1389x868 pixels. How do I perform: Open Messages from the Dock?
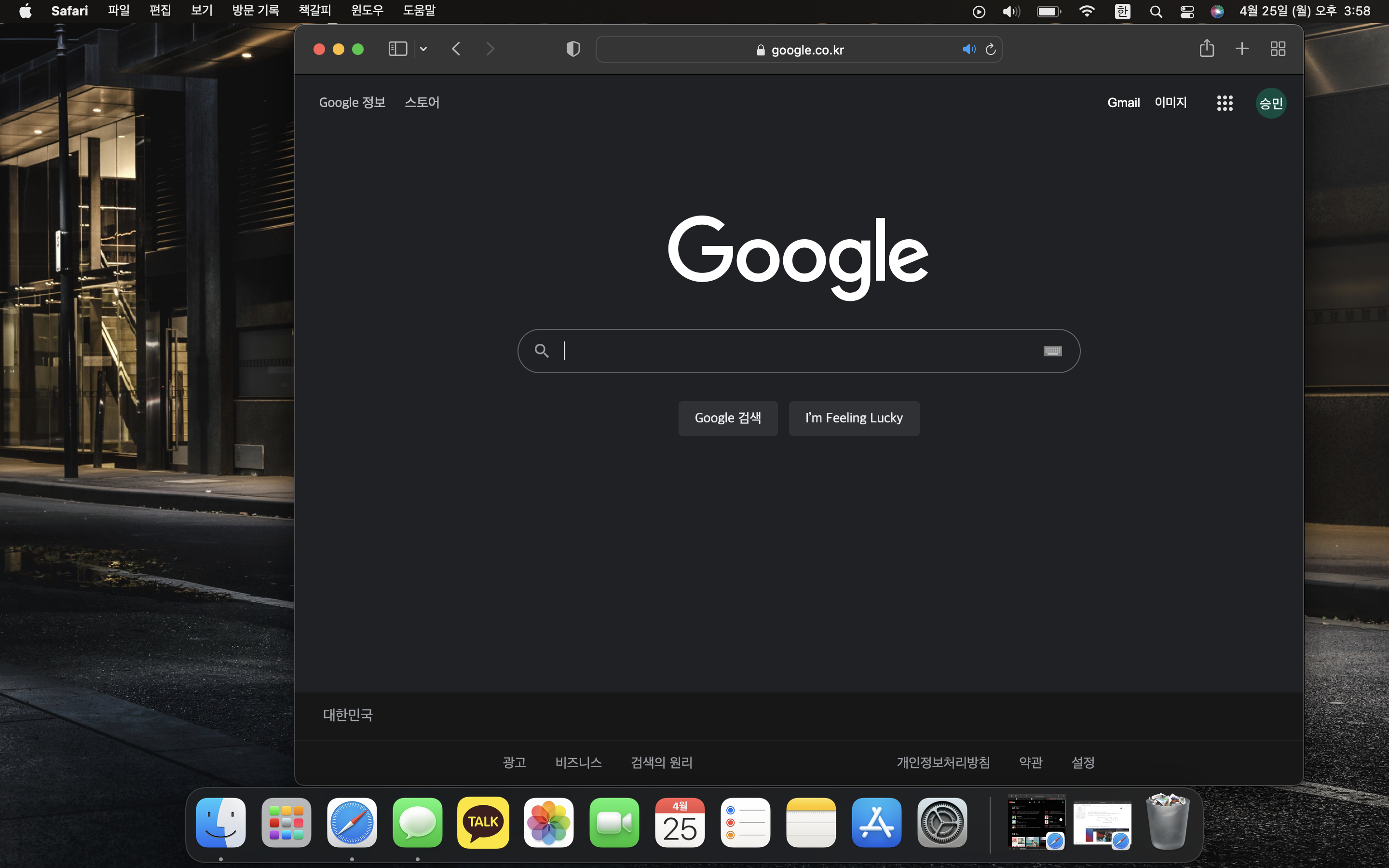pos(417,822)
